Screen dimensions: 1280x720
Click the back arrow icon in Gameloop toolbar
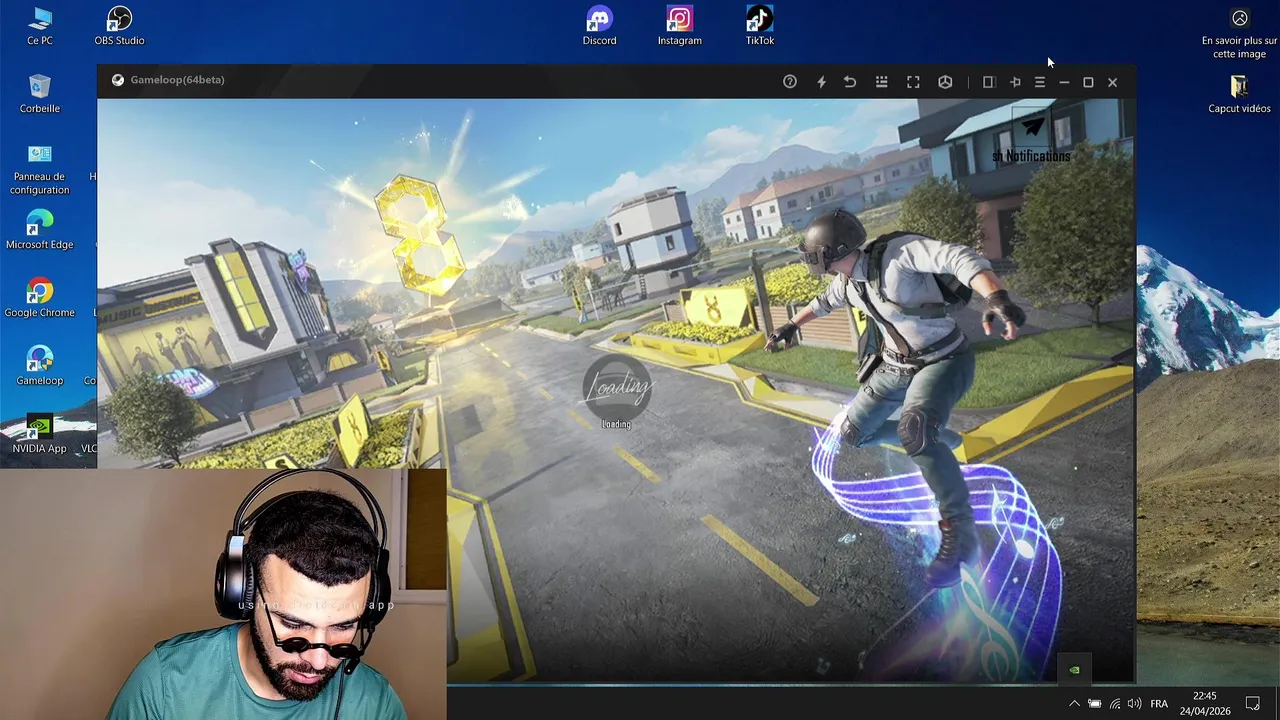pos(850,82)
